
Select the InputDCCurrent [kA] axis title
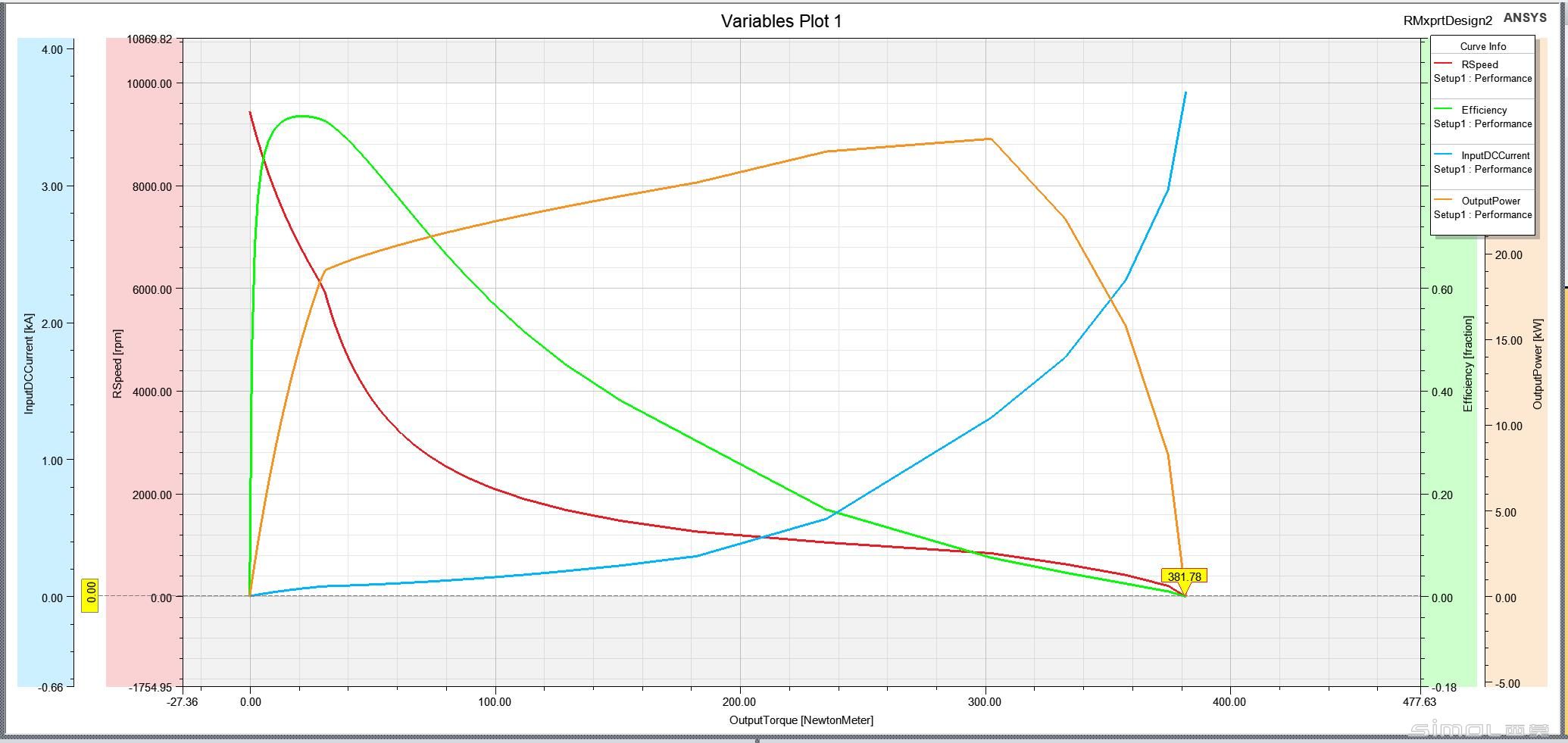(29, 363)
